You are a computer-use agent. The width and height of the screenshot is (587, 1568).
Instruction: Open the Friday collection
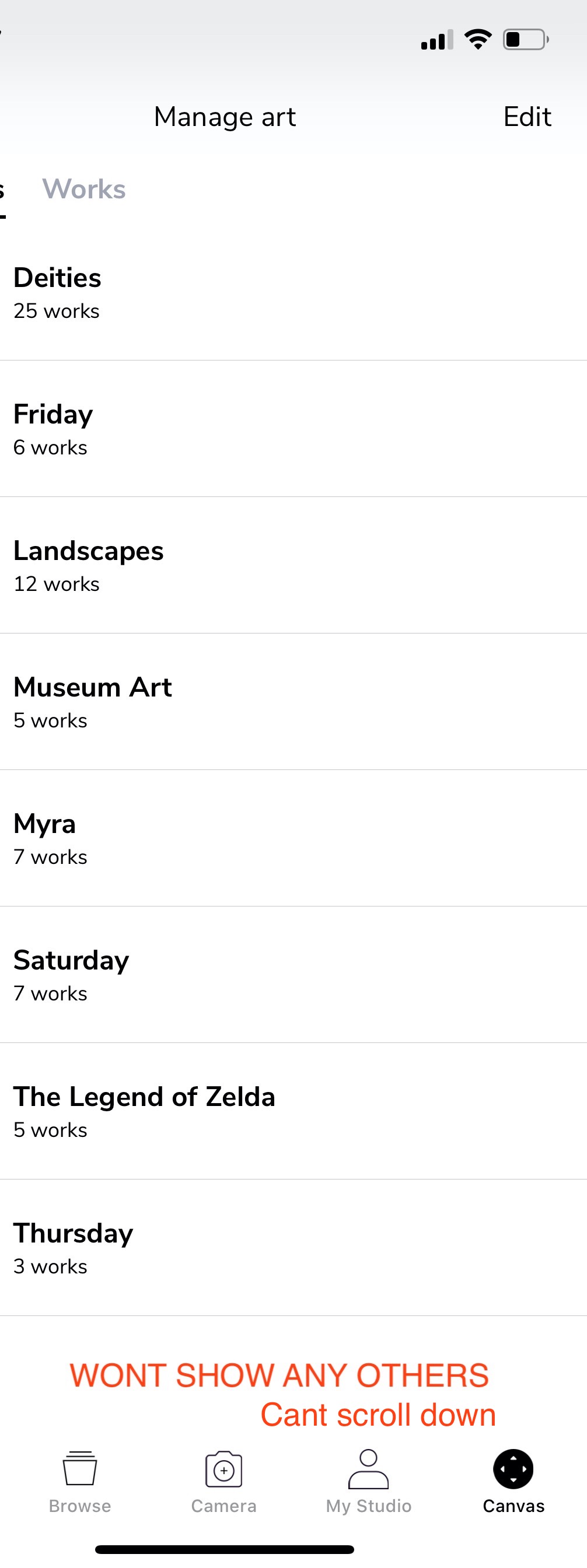click(293, 429)
